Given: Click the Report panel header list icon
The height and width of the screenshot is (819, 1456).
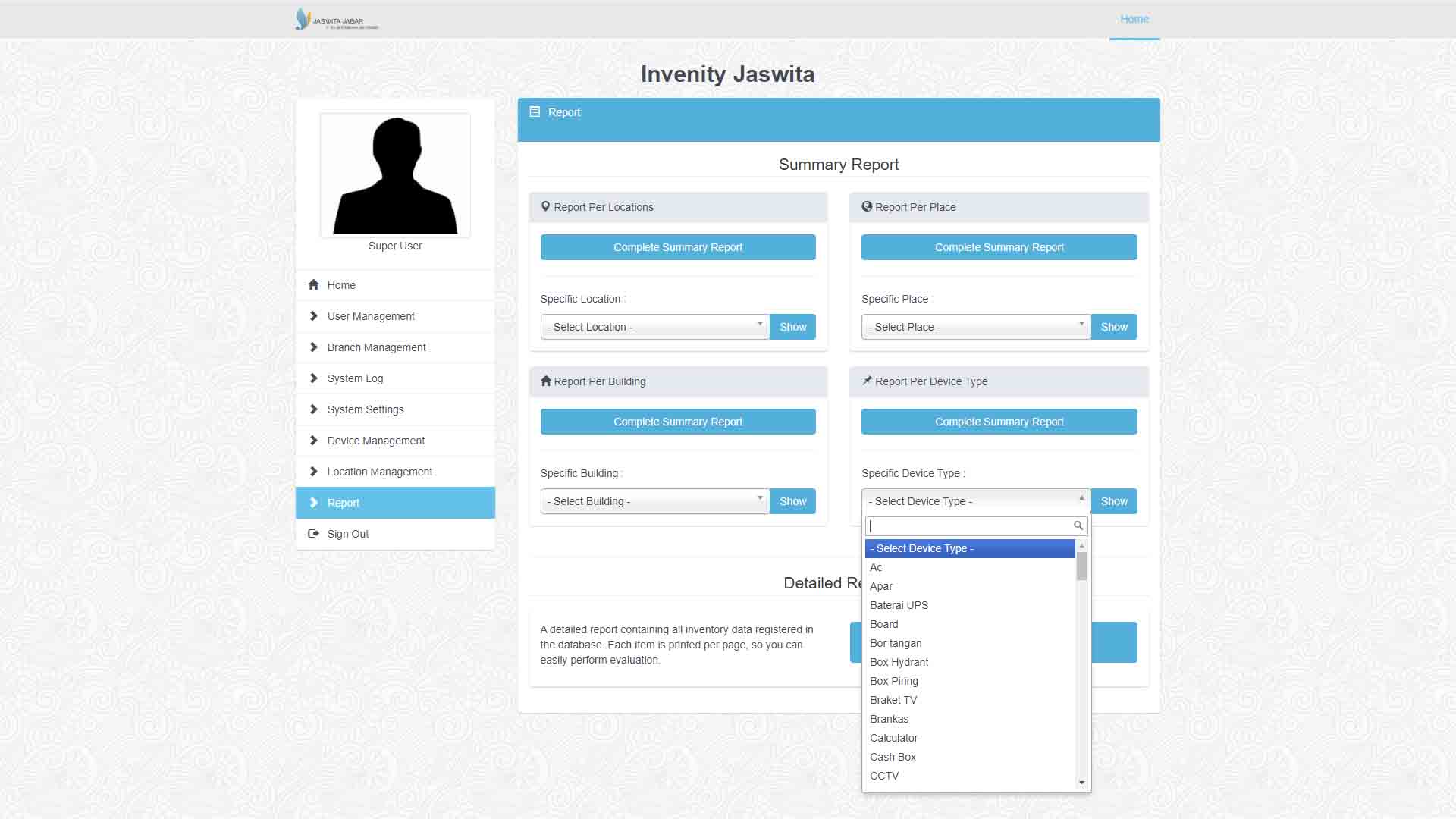Looking at the screenshot, I should 535,112.
